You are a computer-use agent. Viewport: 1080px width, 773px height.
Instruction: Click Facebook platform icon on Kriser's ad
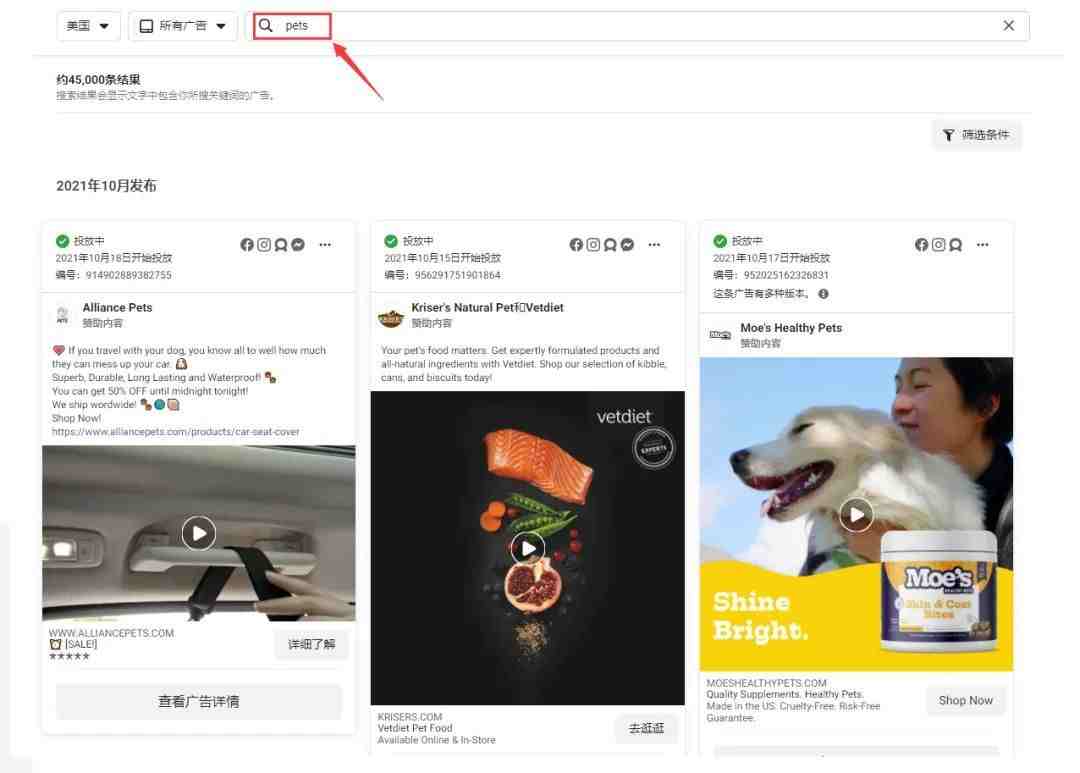click(577, 245)
